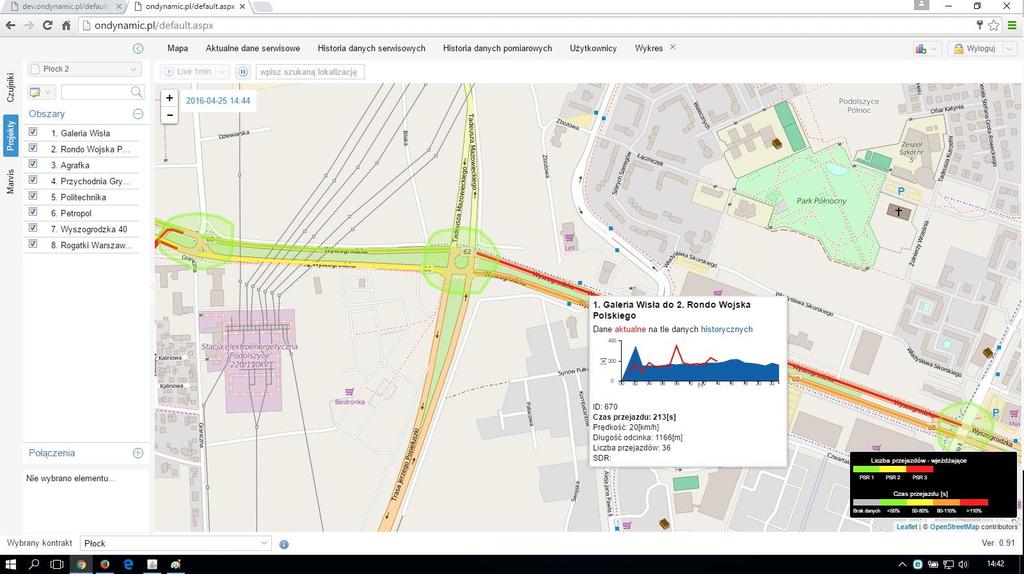Click the travel time chart in popup
The height and width of the screenshot is (574, 1024).
click(x=694, y=363)
